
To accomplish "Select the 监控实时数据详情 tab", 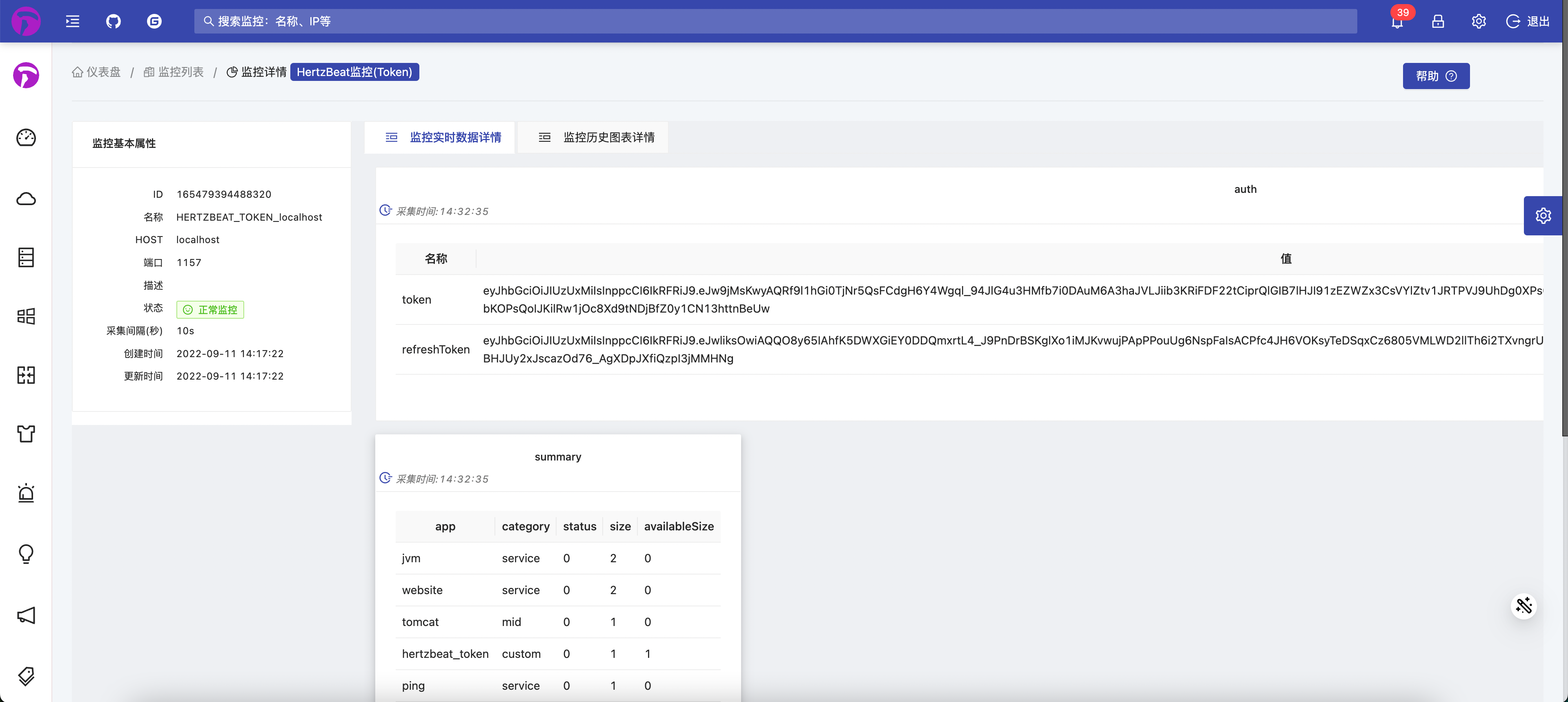I will pos(443,137).
